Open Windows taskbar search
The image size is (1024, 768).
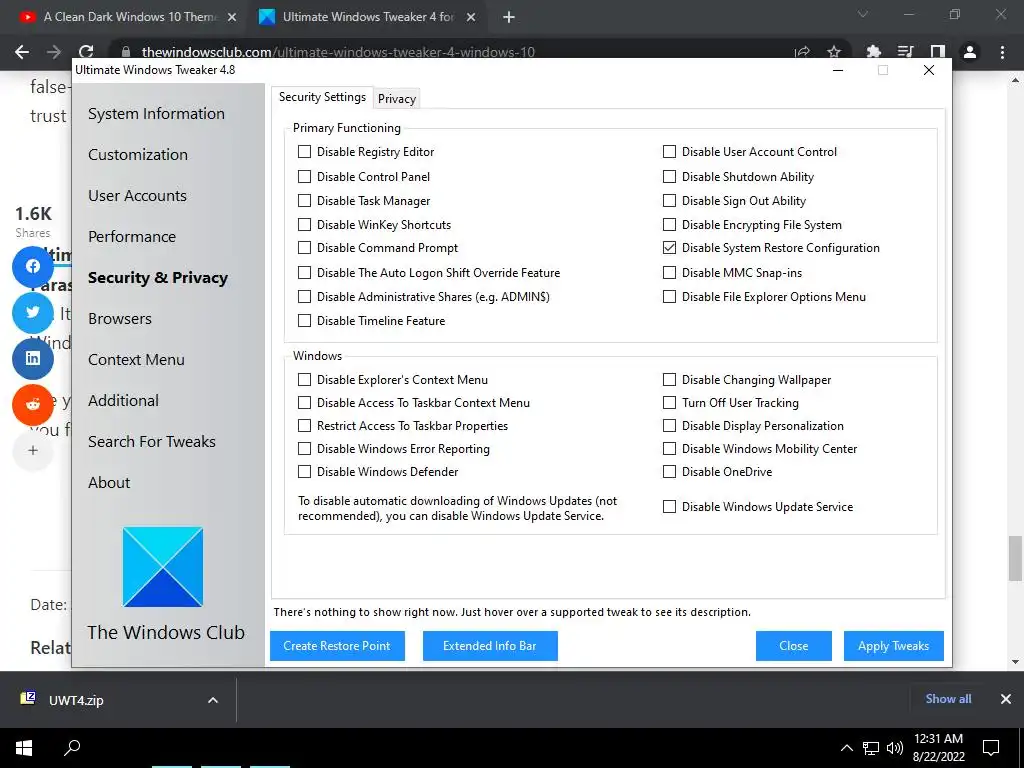pyautogui.click(x=72, y=747)
